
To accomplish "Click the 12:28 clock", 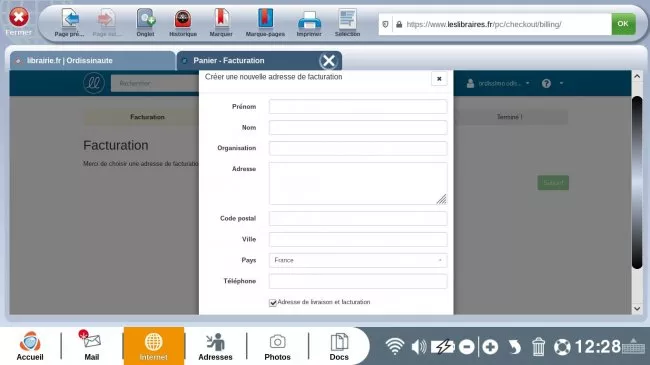I will click(x=597, y=347).
